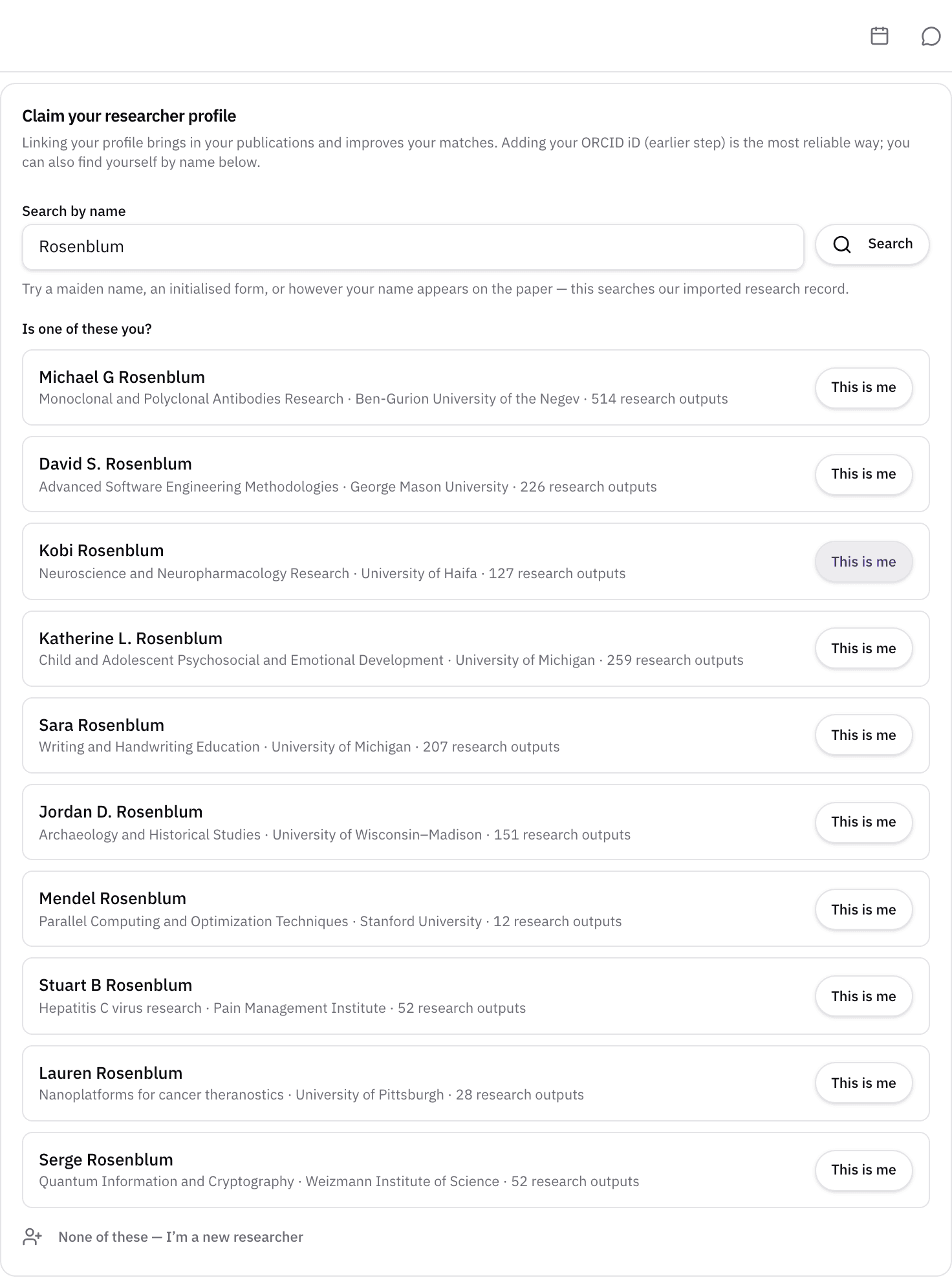Image resolution: width=952 pixels, height=1278 pixels.
Task: Claim Michael G Rosenblum with This is me
Action: [x=863, y=387]
